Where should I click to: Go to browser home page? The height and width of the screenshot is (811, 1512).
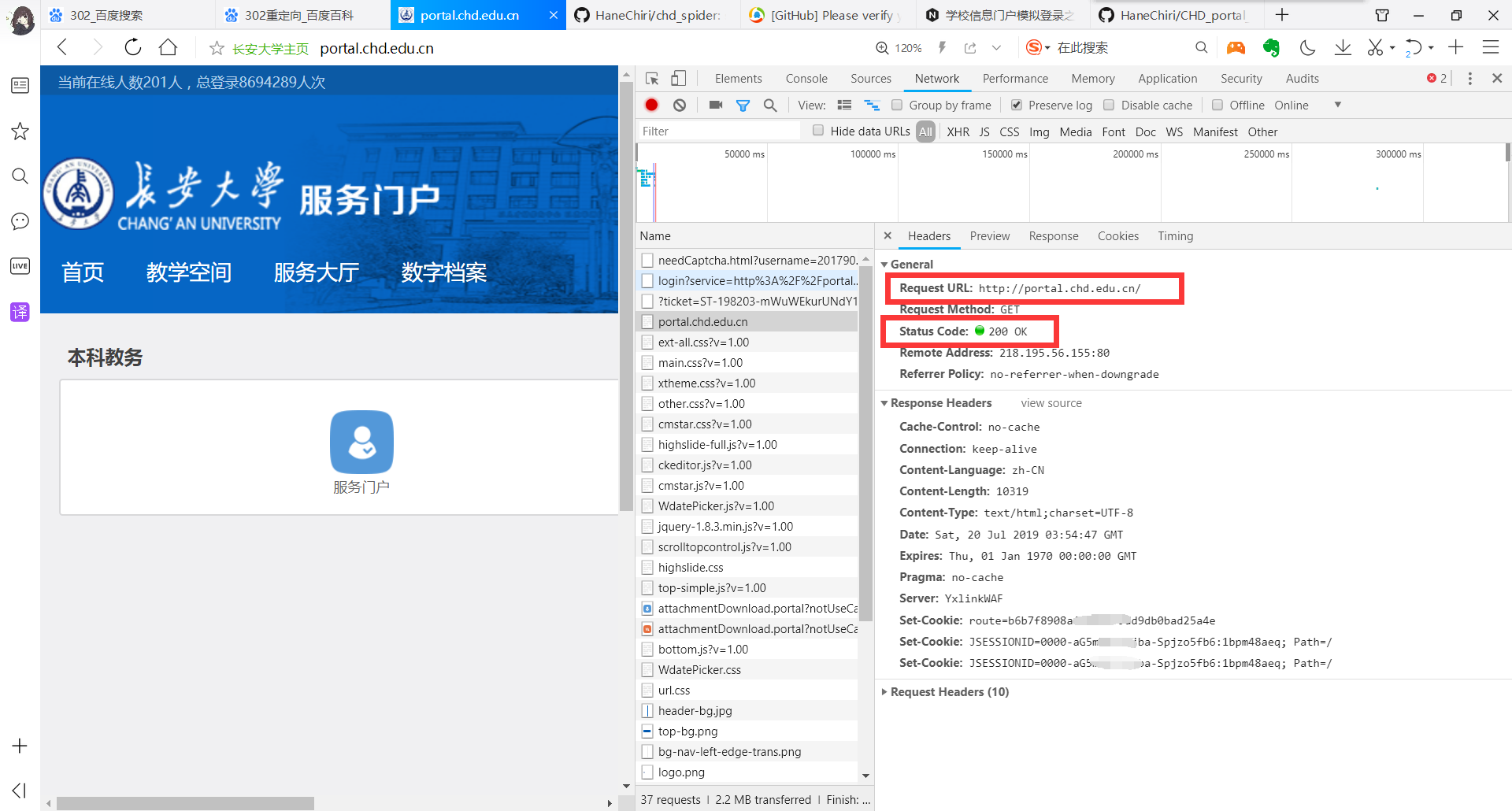(168, 48)
